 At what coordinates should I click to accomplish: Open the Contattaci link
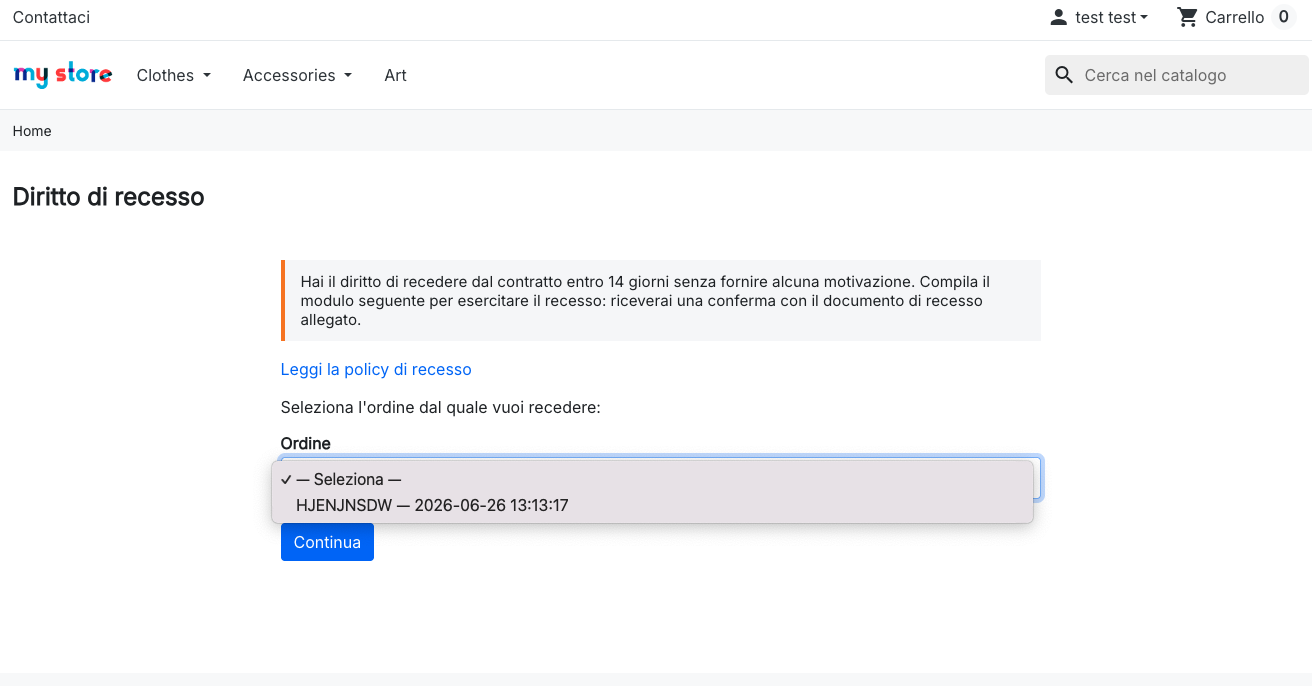pyautogui.click(x=51, y=17)
